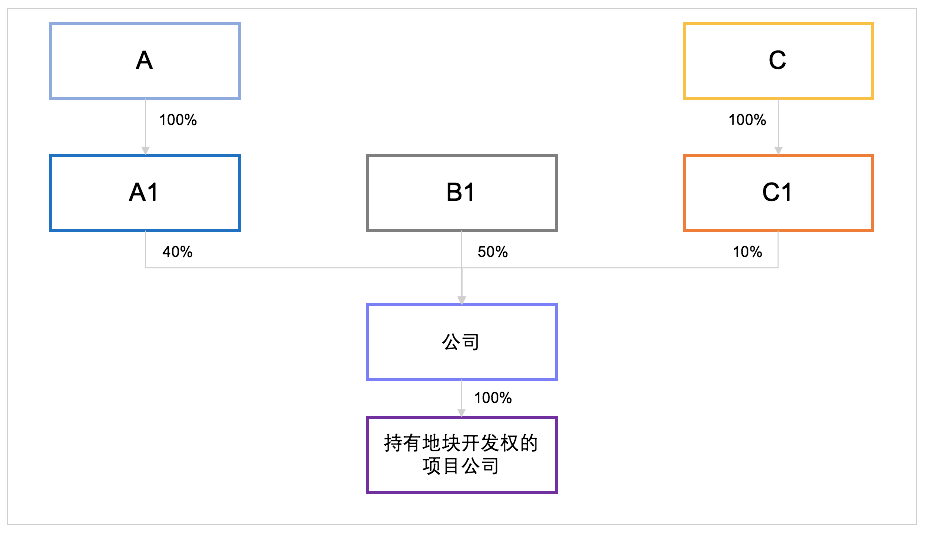Click the B1 box
925x533 pixels.
click(462, 193)
